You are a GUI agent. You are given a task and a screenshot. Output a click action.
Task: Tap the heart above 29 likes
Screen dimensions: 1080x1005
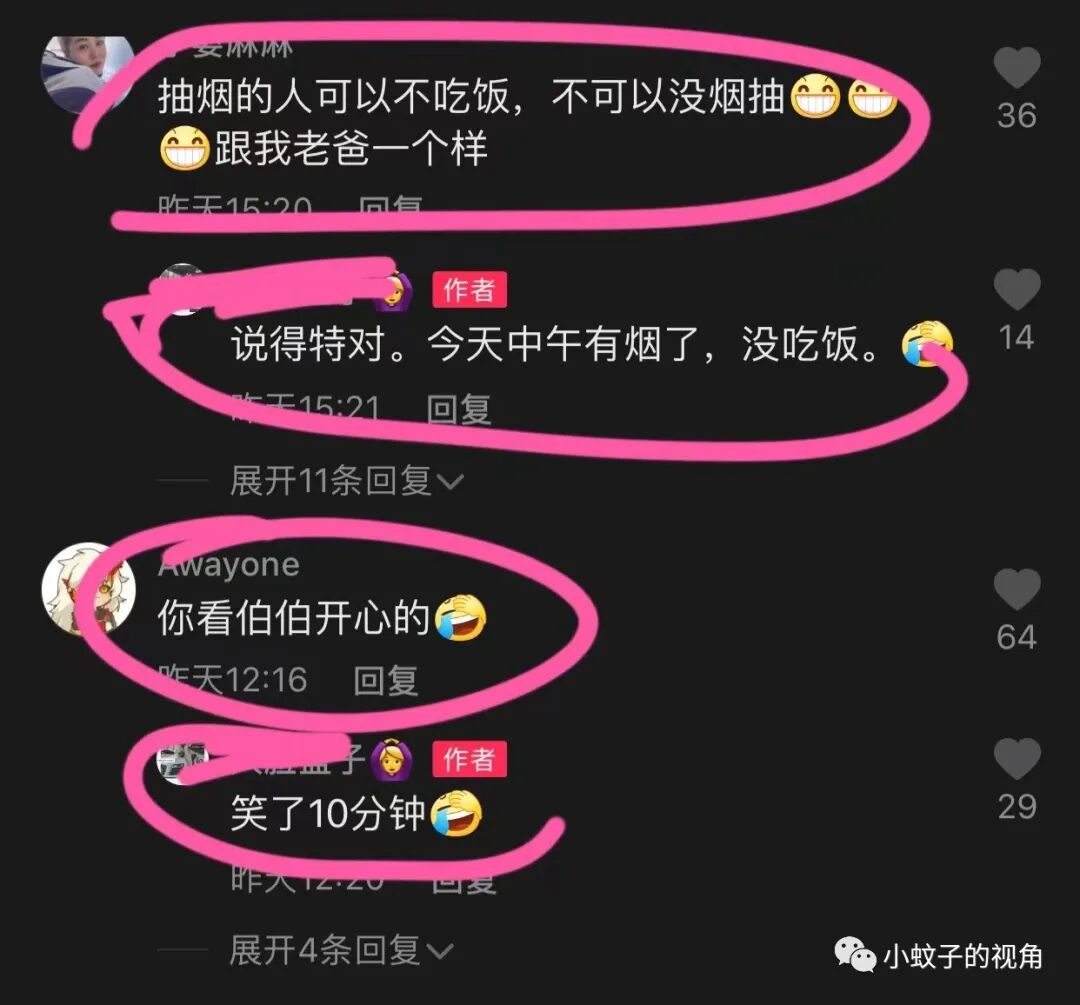tap(1017, 758)
